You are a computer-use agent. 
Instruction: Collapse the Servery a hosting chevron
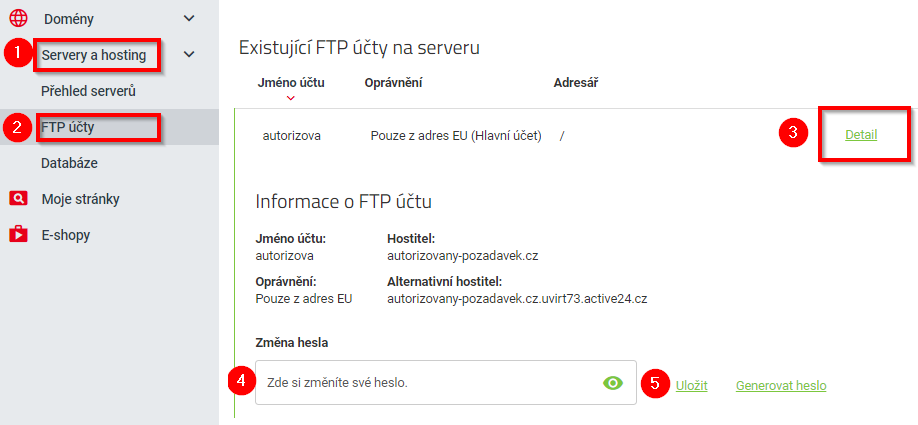coord(190,55)
